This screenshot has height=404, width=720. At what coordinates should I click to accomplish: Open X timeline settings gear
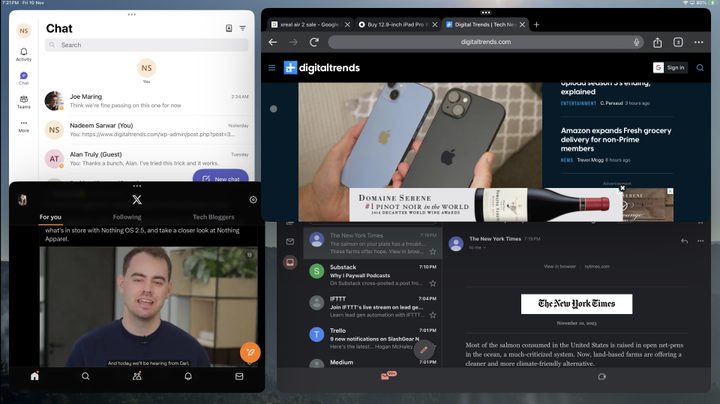click(253, 200)
